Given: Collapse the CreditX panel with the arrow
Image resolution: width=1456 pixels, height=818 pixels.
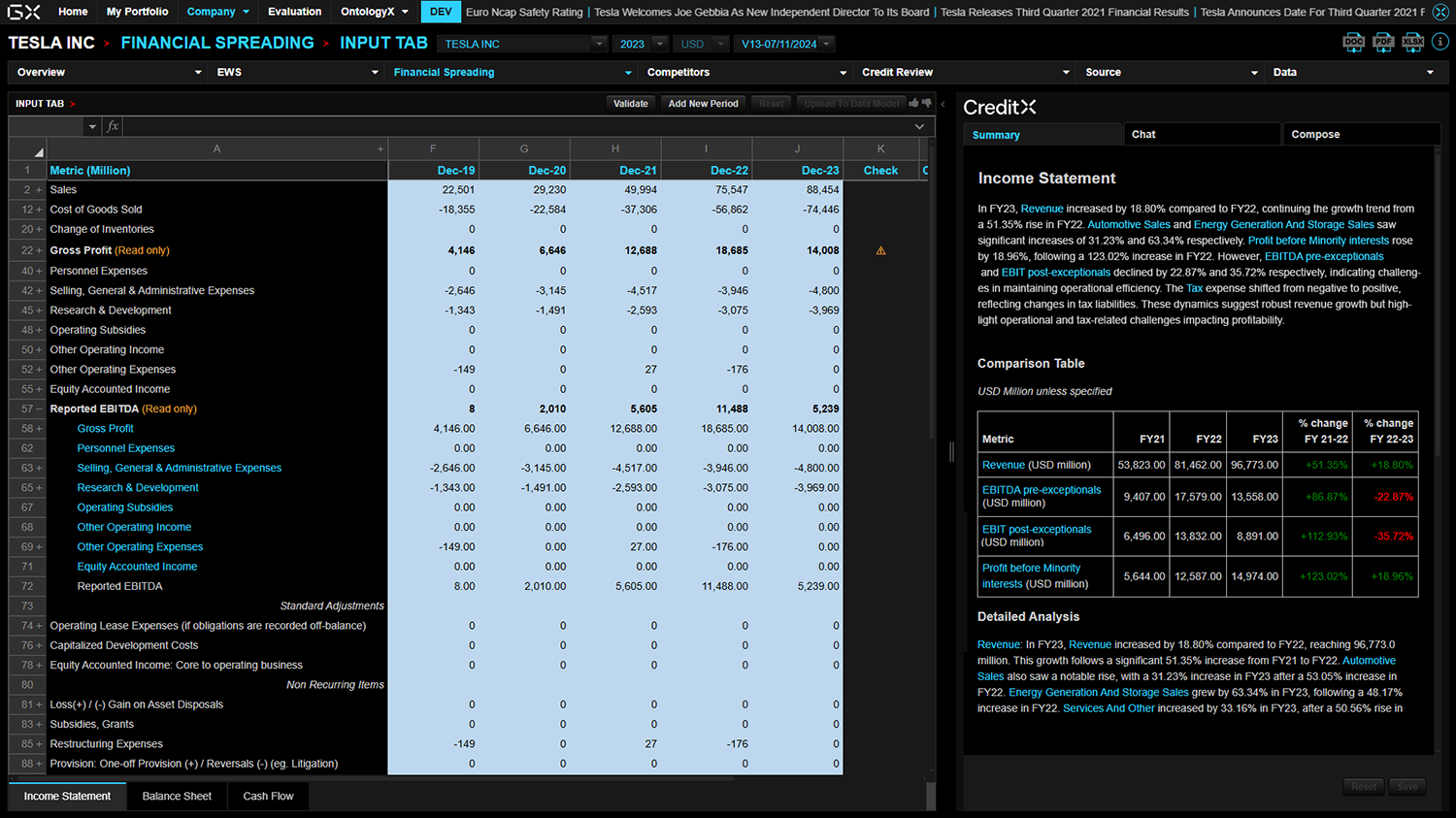Looking at the screenshot, I should [943, 104].
